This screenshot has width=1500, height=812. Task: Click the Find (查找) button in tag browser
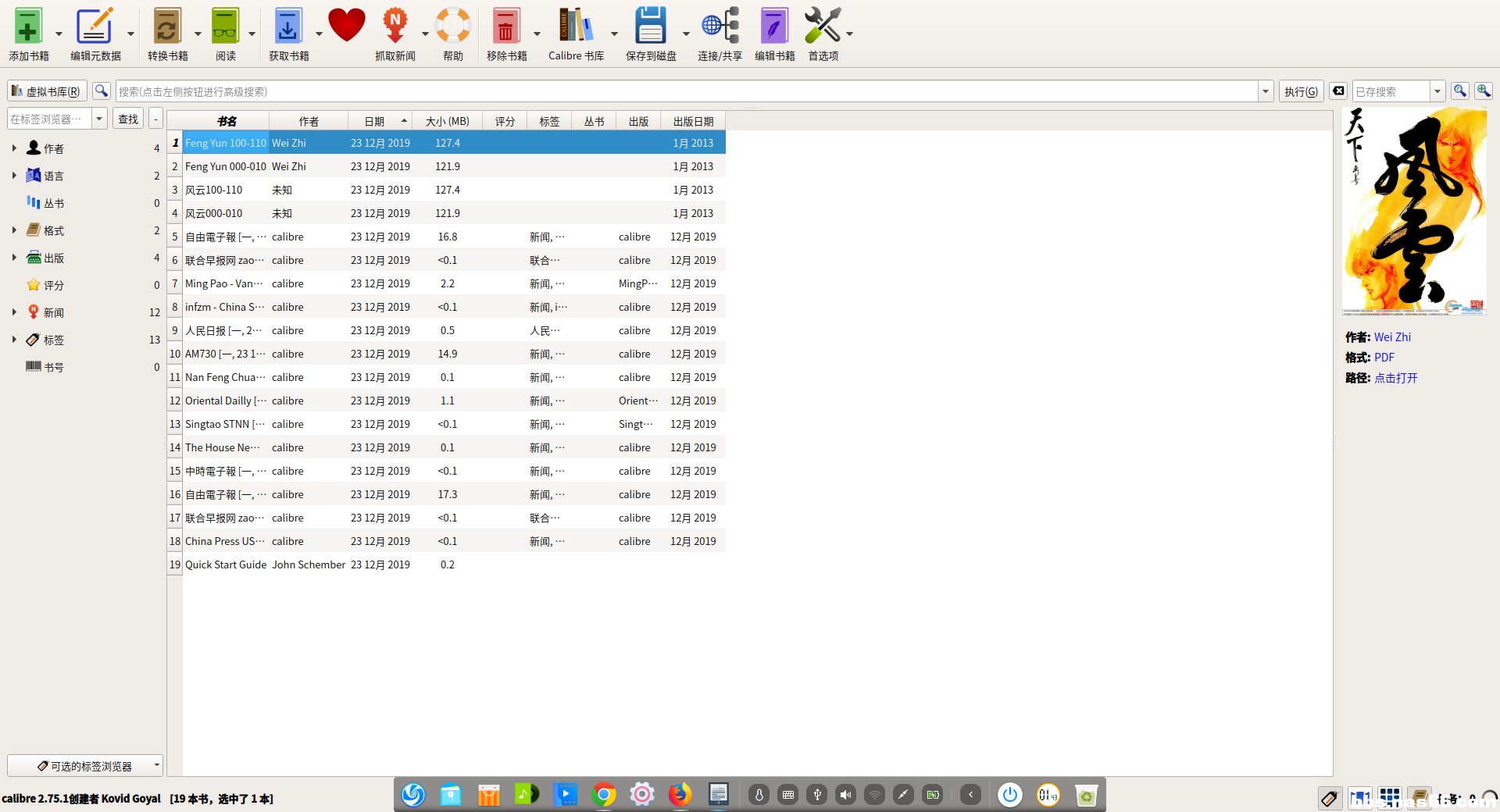pos(128,119)
